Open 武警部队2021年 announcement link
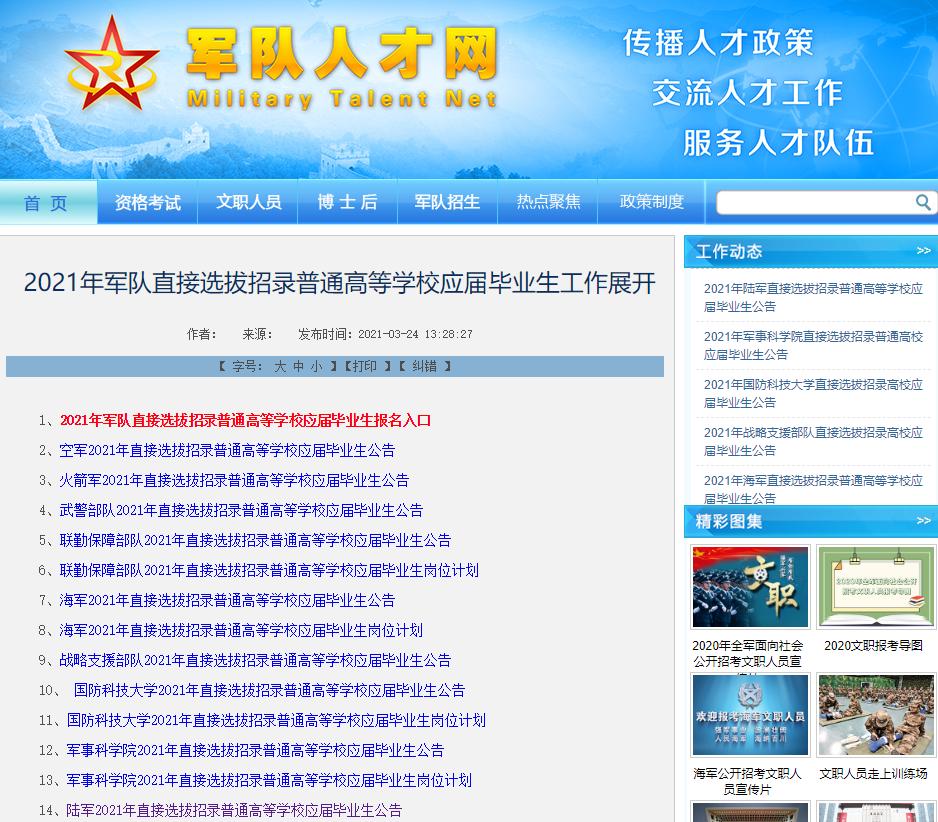Image resolution: width=938 pixels, height=822 pixels. (241, 510)
